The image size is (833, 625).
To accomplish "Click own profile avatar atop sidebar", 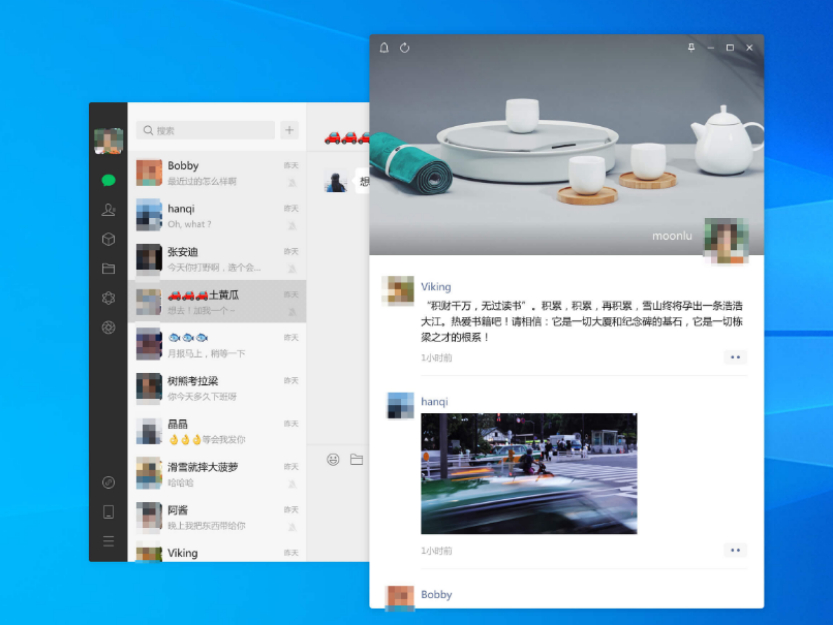I will pyautogui.click(x=109, y=141).
